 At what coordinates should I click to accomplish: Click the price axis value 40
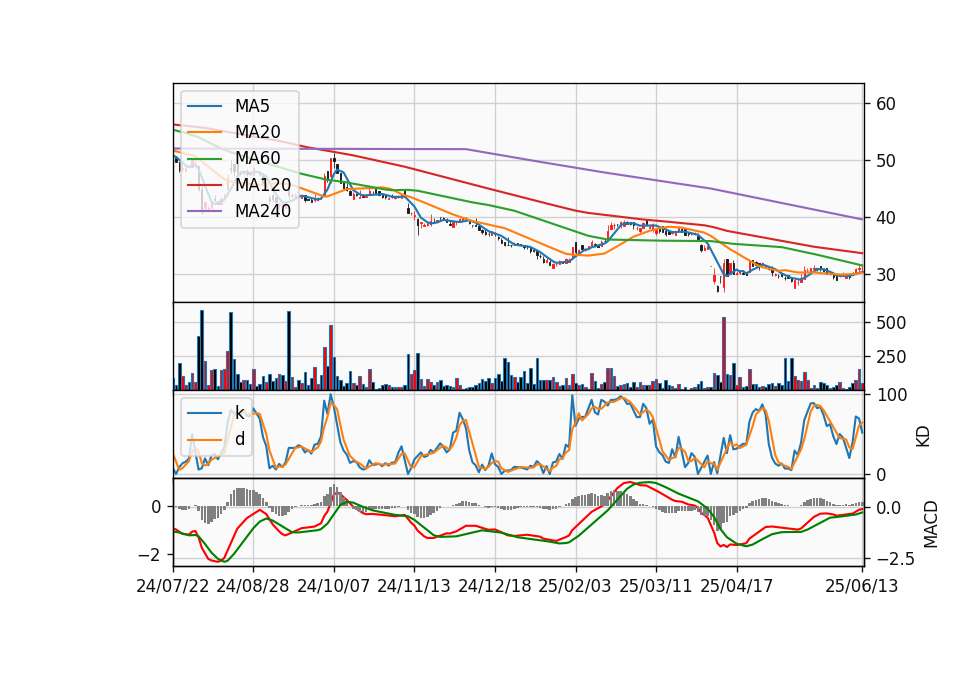[886, 218]
